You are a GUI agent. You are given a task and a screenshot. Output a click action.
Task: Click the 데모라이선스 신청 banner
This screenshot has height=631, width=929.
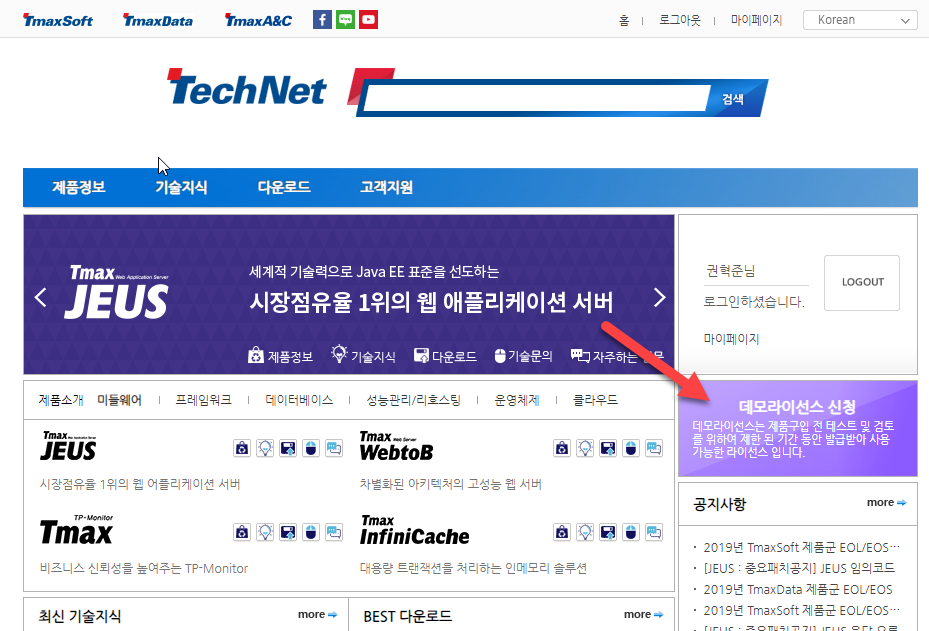click(797, 428)
